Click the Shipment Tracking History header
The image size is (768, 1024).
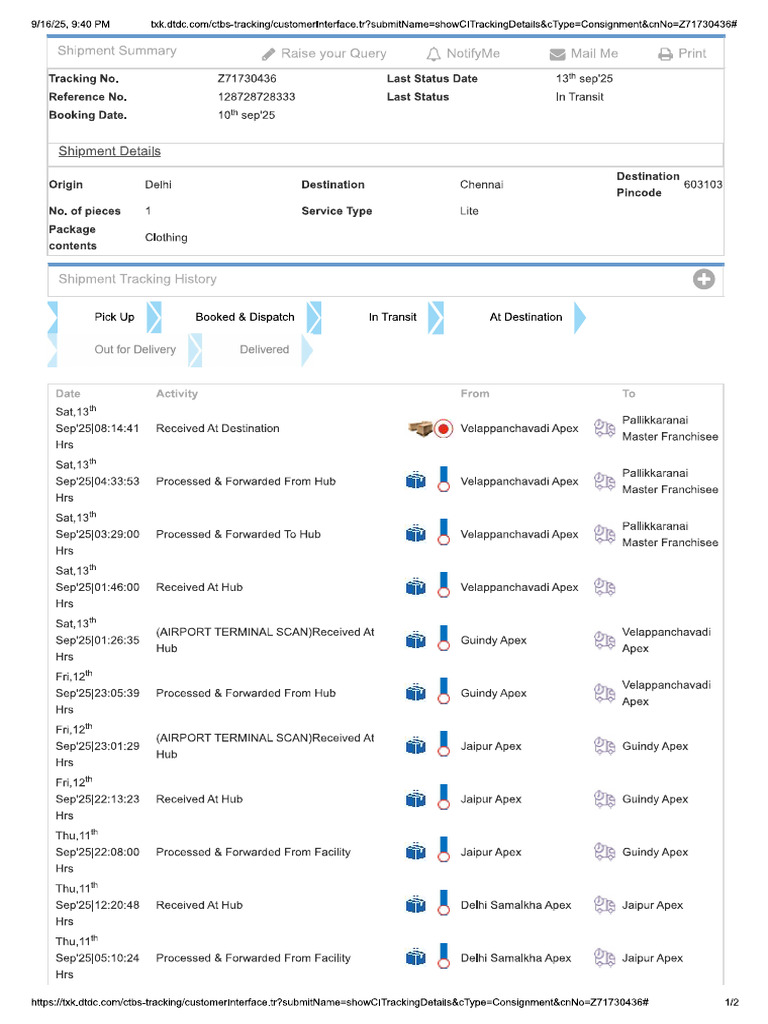pos(138,279)
